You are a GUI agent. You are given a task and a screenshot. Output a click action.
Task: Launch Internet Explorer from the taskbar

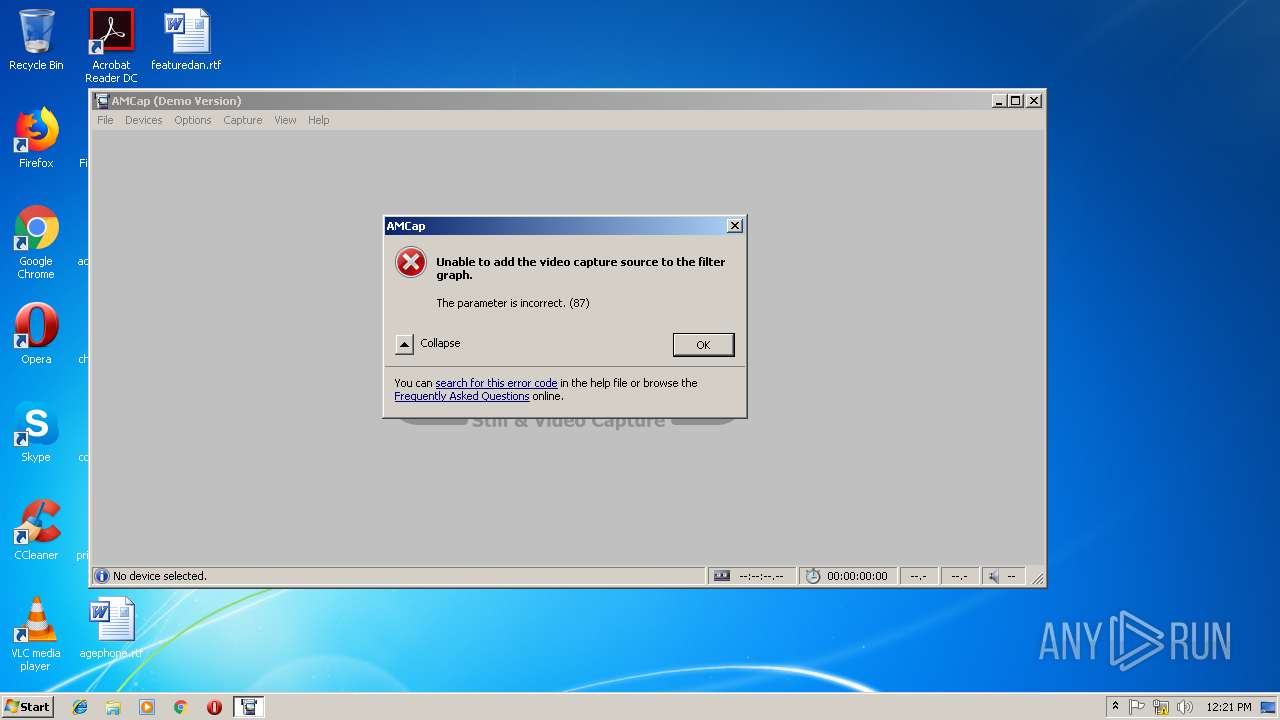click(x=80, y=707)
